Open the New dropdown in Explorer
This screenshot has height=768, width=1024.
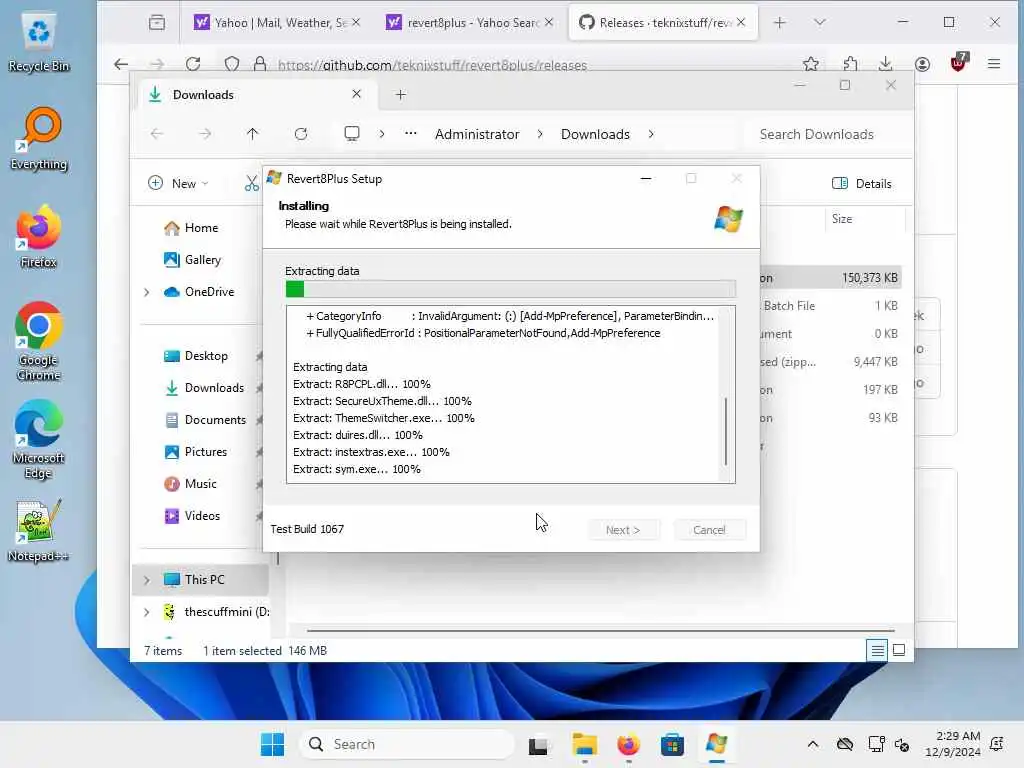(178, 184)
